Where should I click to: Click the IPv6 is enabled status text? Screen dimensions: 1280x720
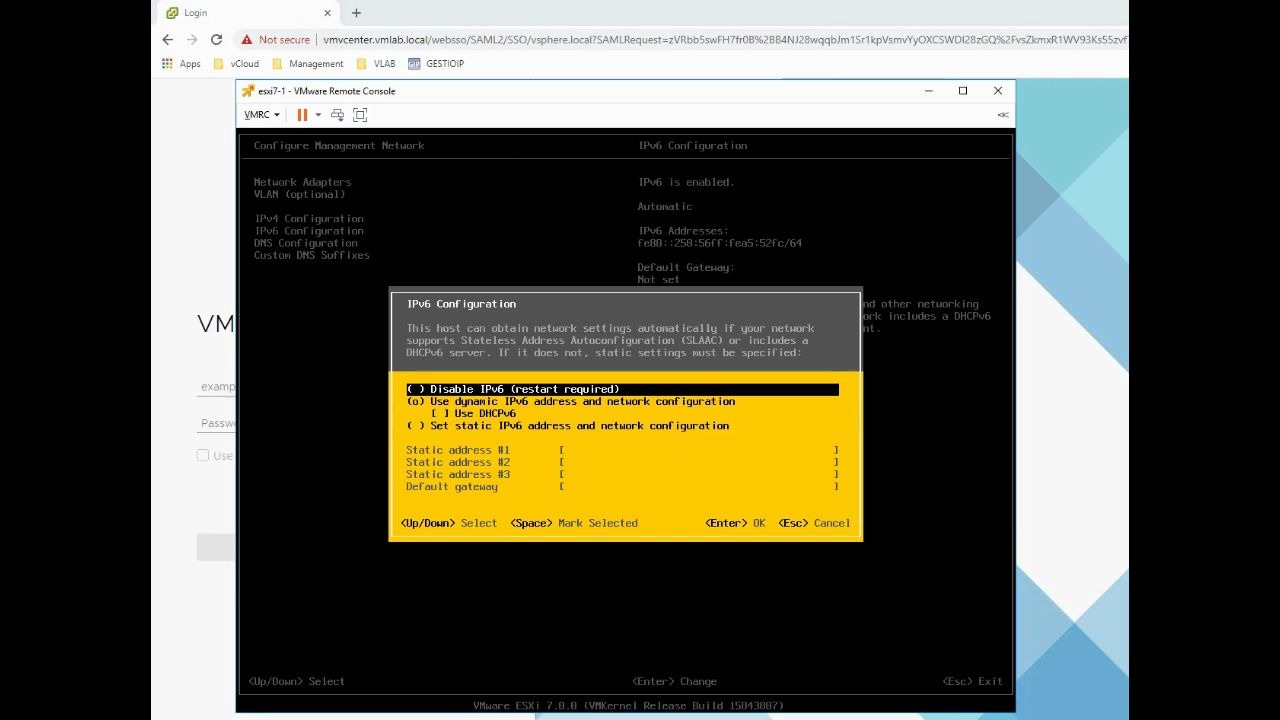coord(686,182)
